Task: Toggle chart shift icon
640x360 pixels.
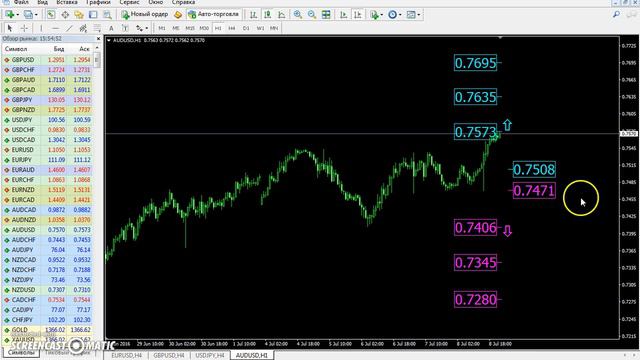Action: [x=358, y=15]
